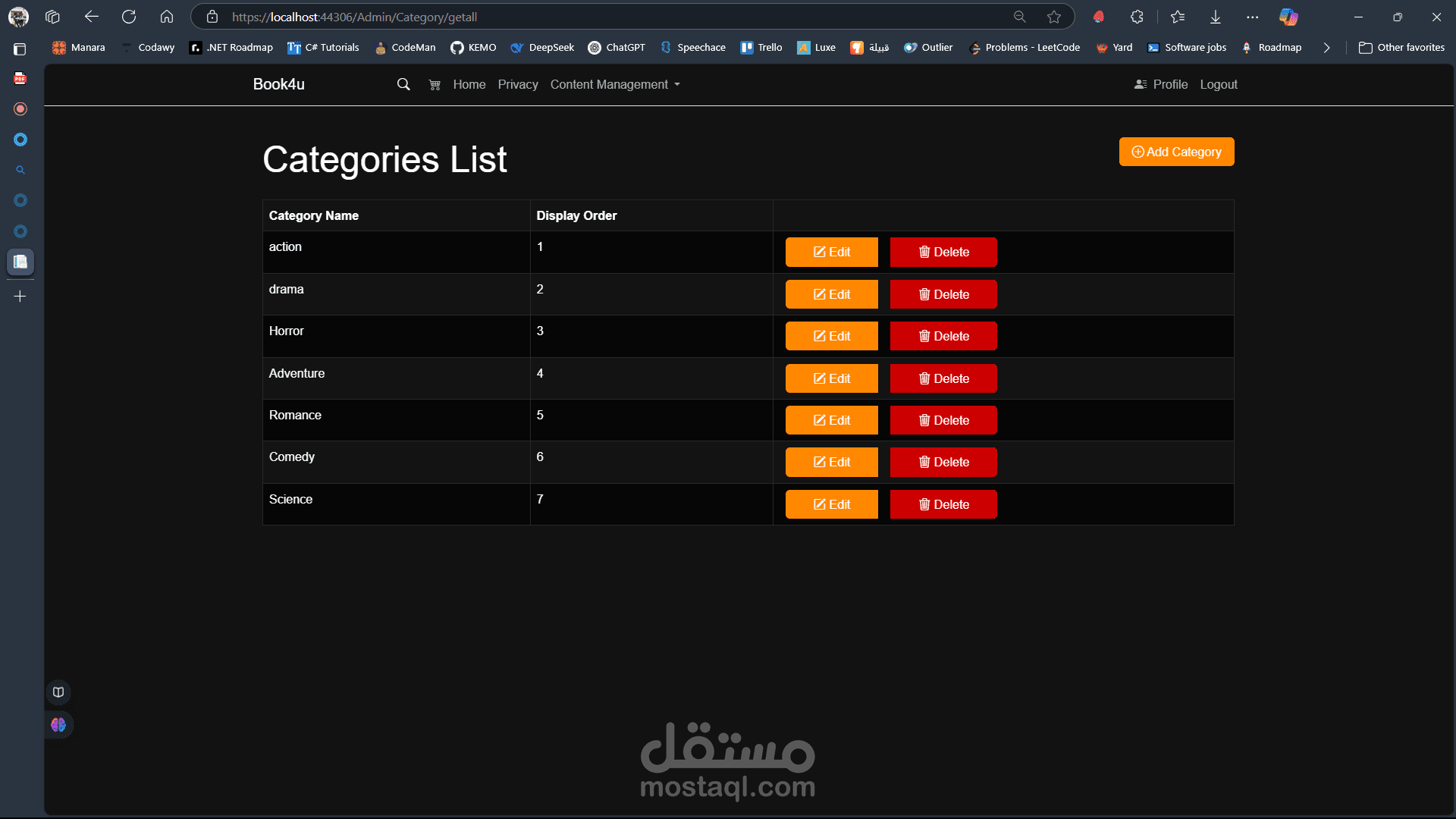Go to the Home nav link
Screen dimensions: 1456x819
click(x=469, y=84)
